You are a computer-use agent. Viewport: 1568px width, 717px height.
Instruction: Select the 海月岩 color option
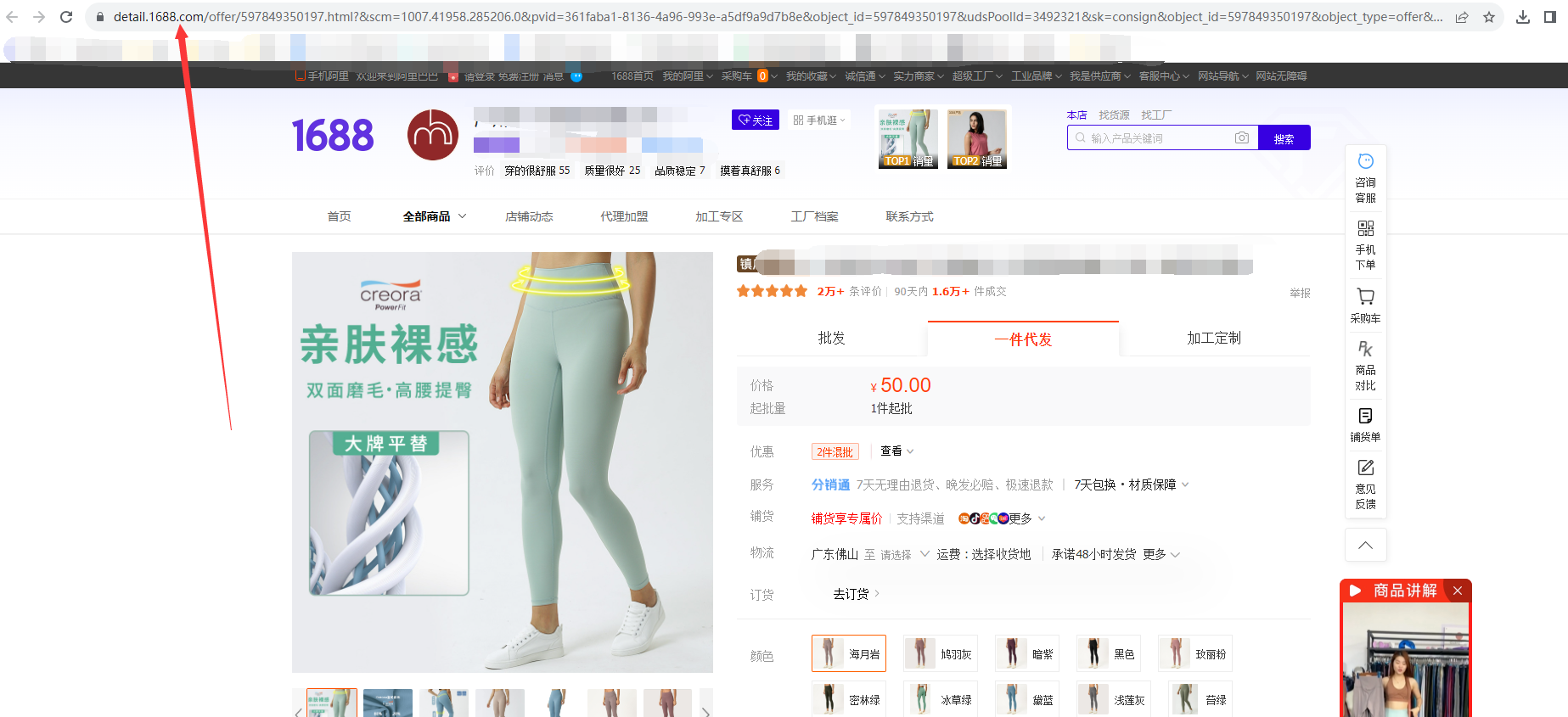[848, 653]
